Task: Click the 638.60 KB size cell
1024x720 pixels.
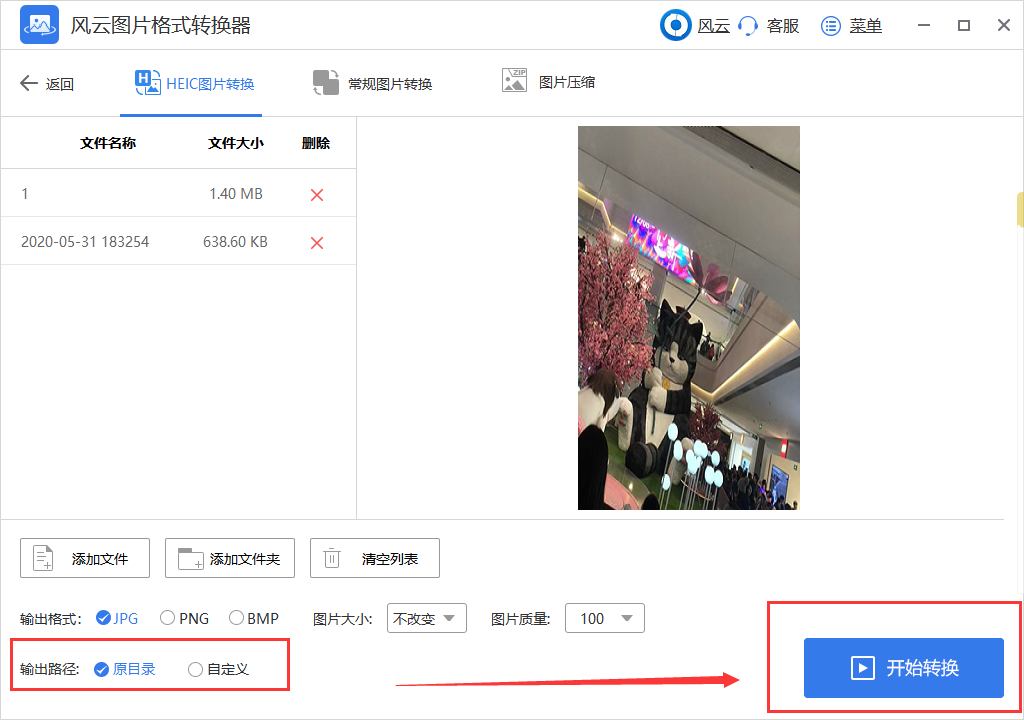Action: [x=235, y=242]
